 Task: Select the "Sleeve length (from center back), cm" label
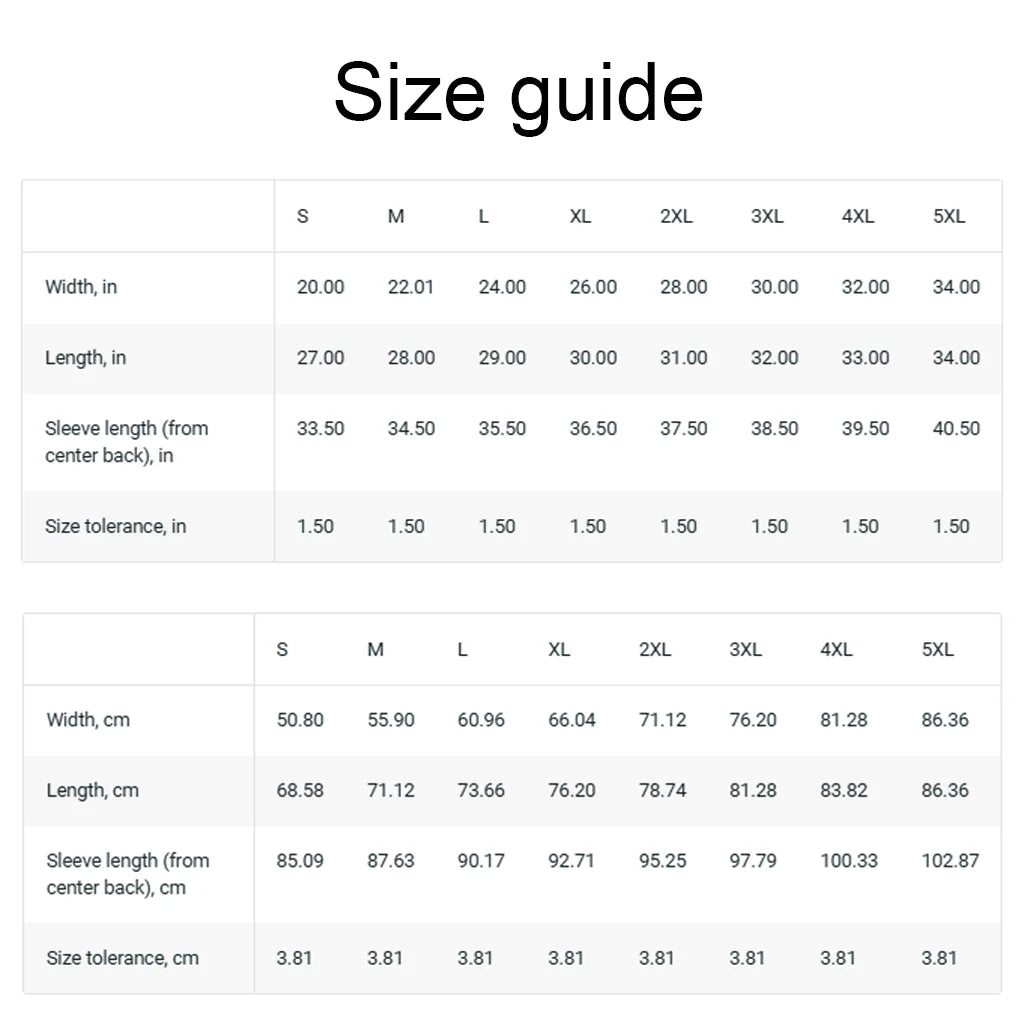pos(128,874)
